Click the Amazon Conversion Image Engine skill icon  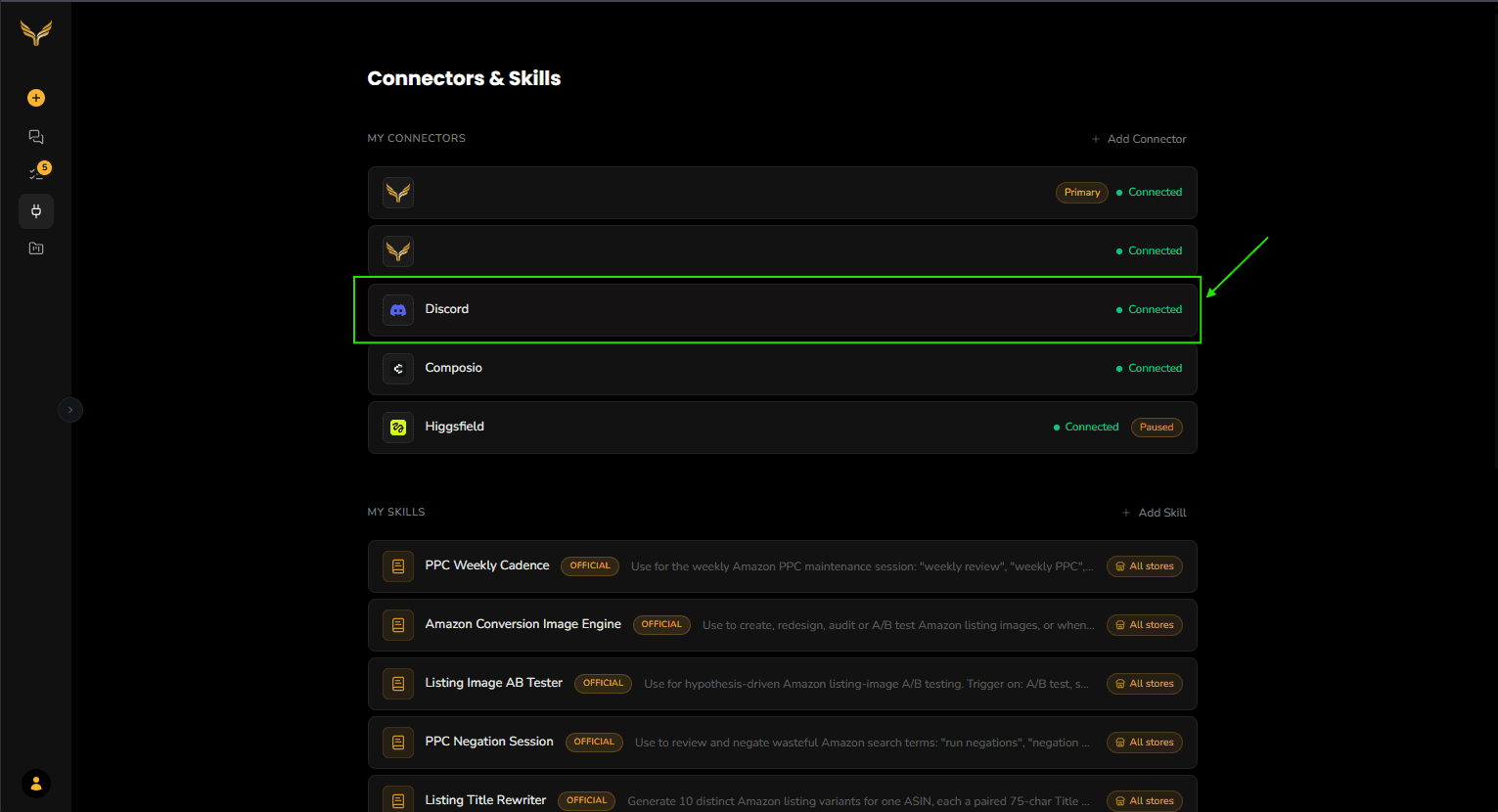tap(398, 625)
